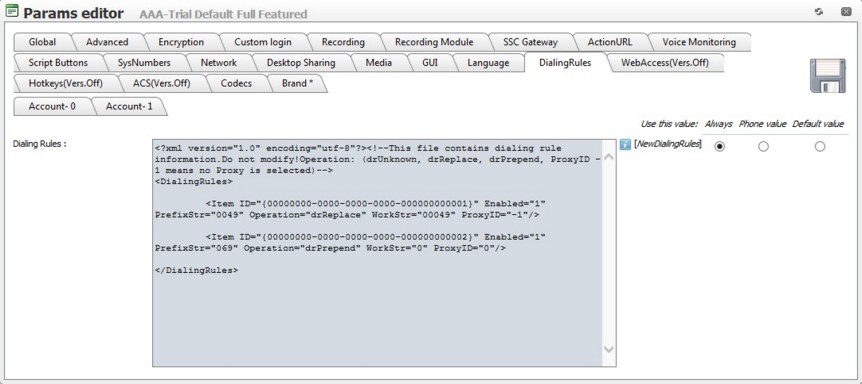Open the Global tab
This screenshot has width=862, height=384.
click(x=42, y=42)
